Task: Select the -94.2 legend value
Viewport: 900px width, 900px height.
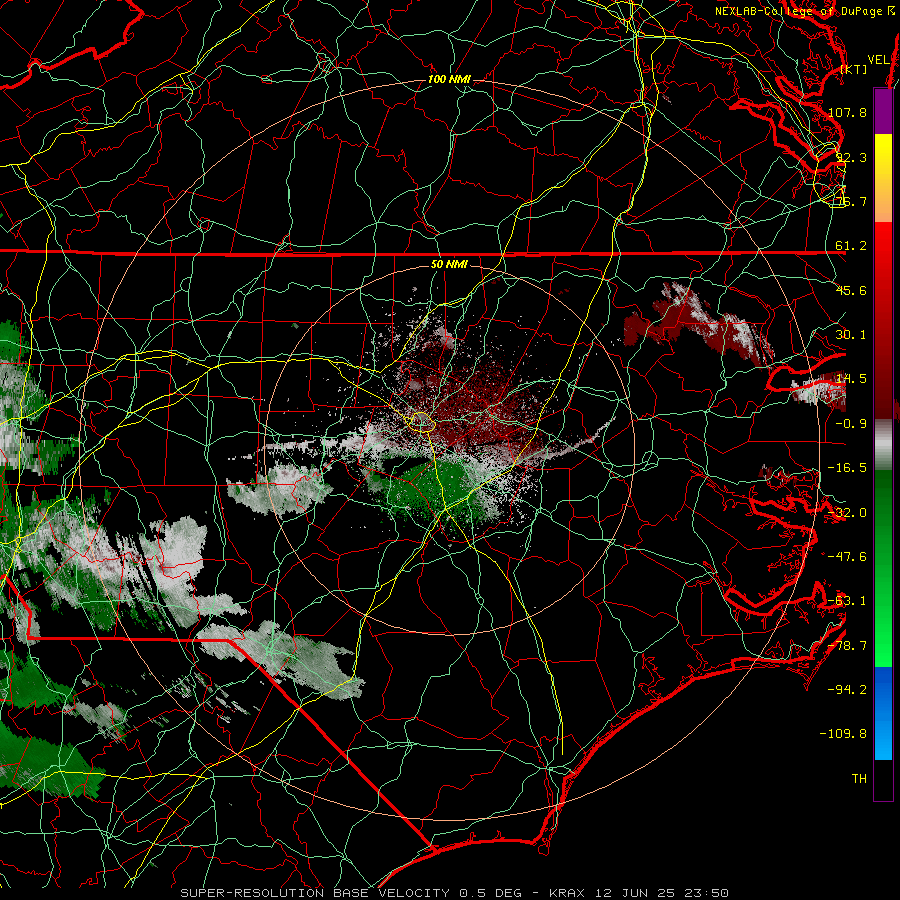Action: point(847,690)
